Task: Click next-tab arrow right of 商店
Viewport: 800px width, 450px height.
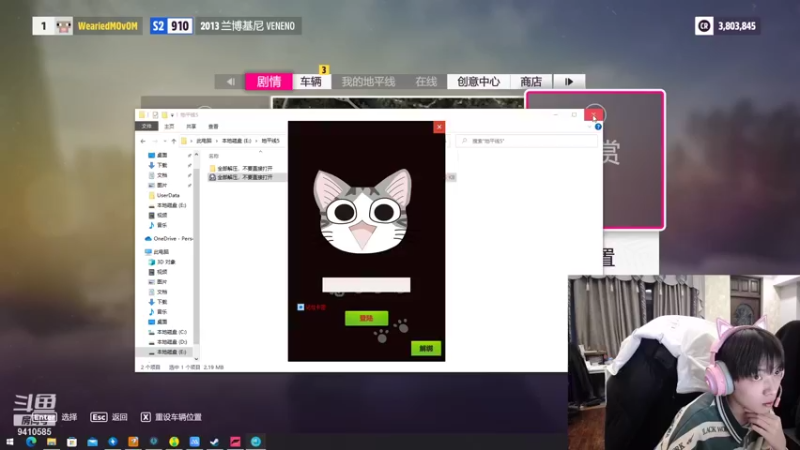Action: tap(569, 82)
